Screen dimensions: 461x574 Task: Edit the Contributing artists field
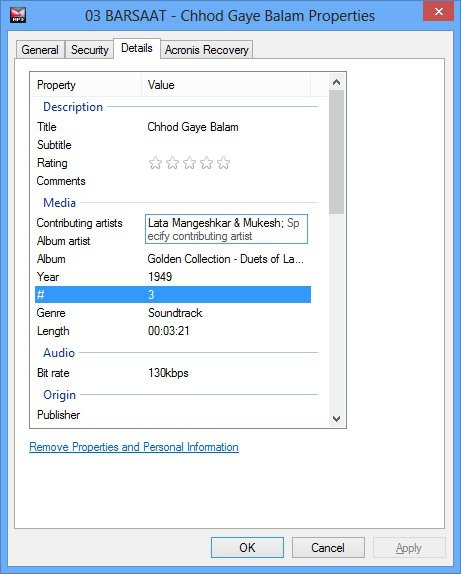pyautogui.click(x=226, y=229)
